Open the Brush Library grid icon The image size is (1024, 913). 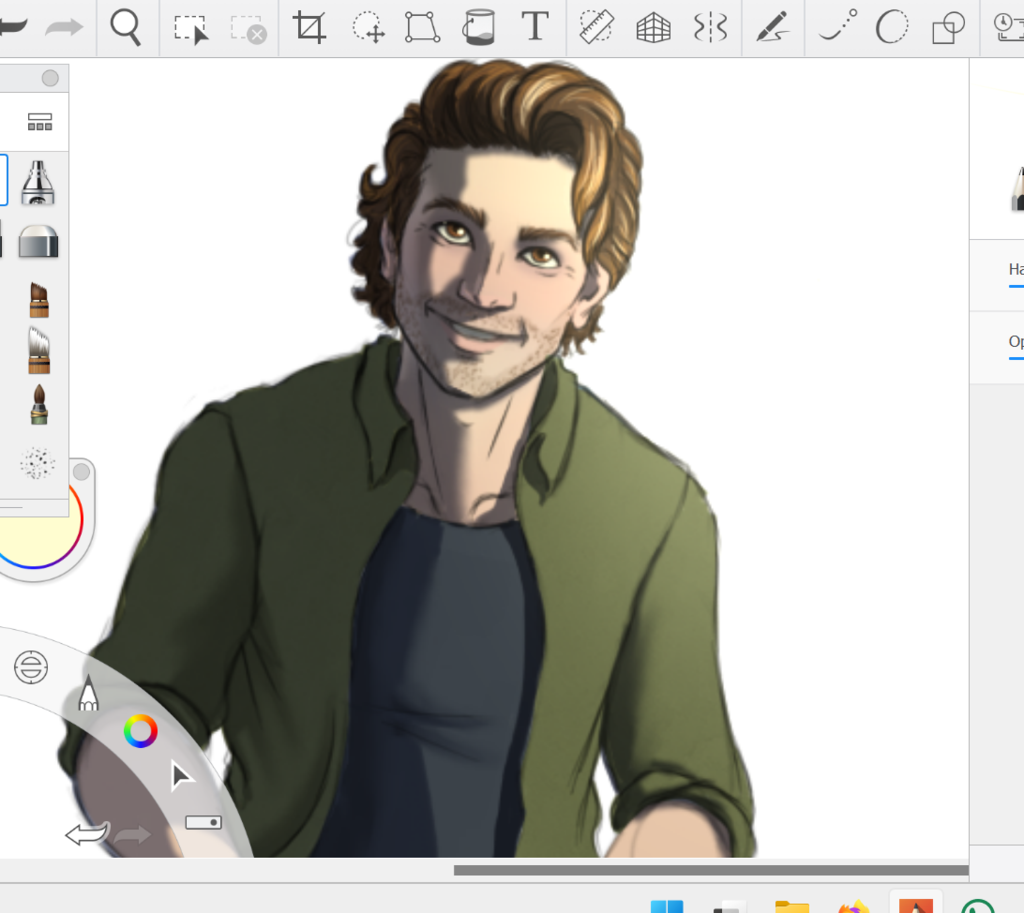click(x=40, y=122)
